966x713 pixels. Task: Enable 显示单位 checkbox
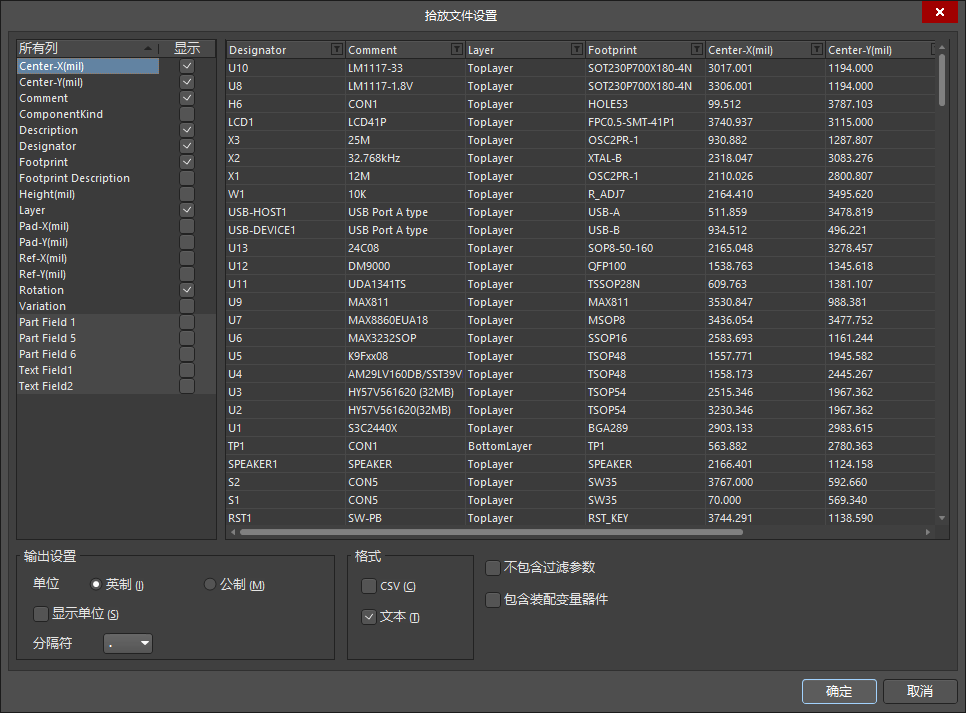point(41,614)
